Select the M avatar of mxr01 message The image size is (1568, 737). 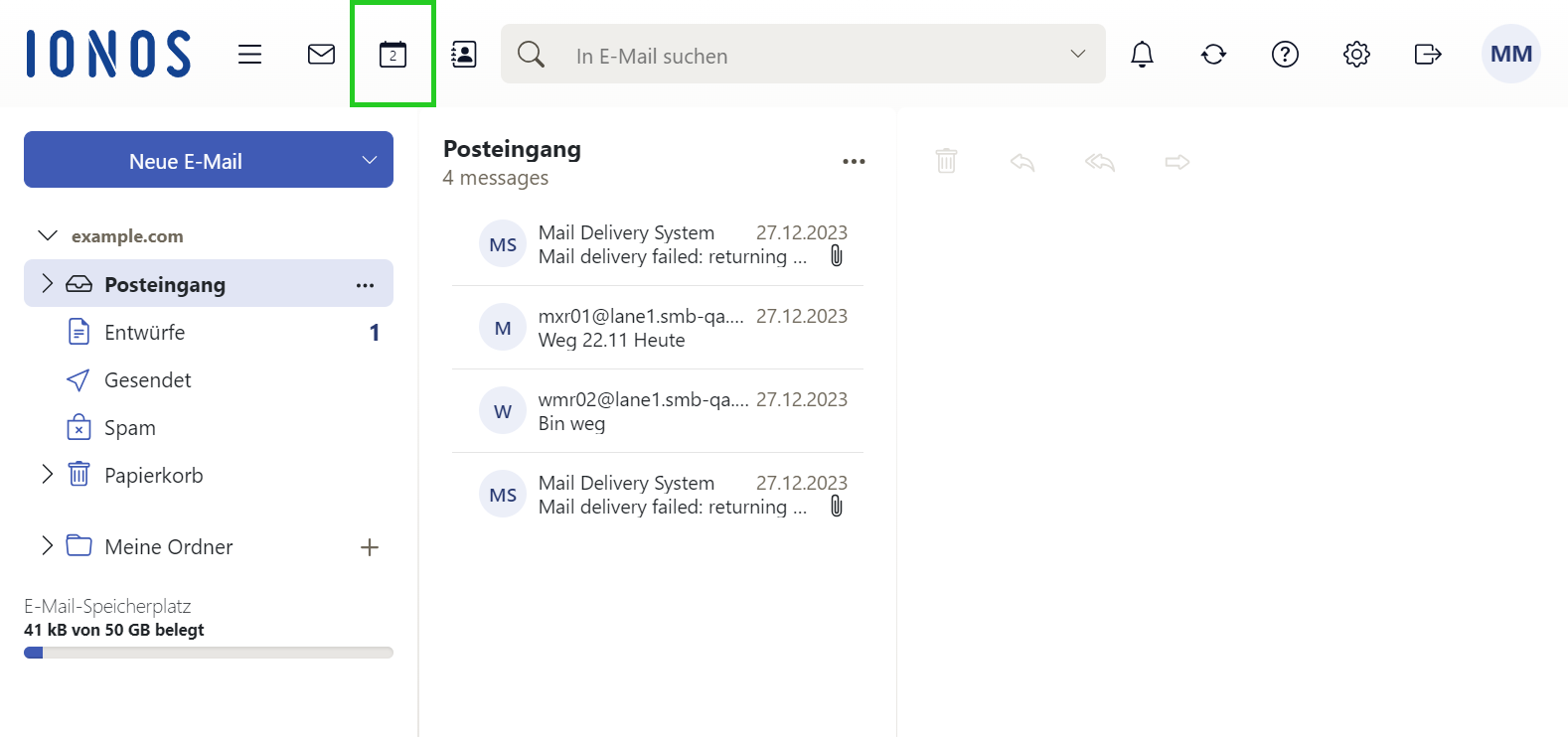[x=503, y=328]
